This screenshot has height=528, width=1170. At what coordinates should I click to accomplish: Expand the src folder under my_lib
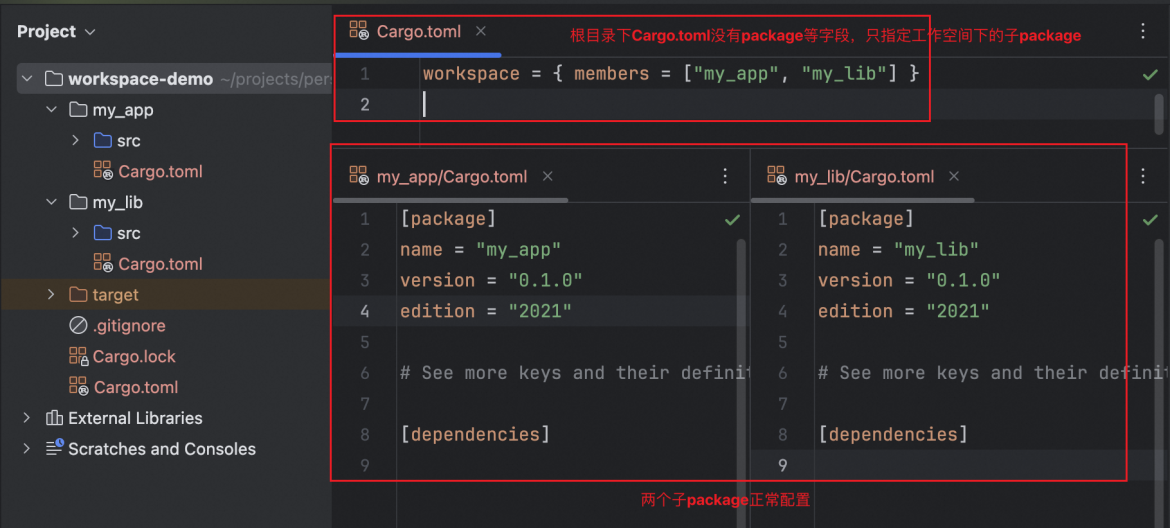[75, 233]
